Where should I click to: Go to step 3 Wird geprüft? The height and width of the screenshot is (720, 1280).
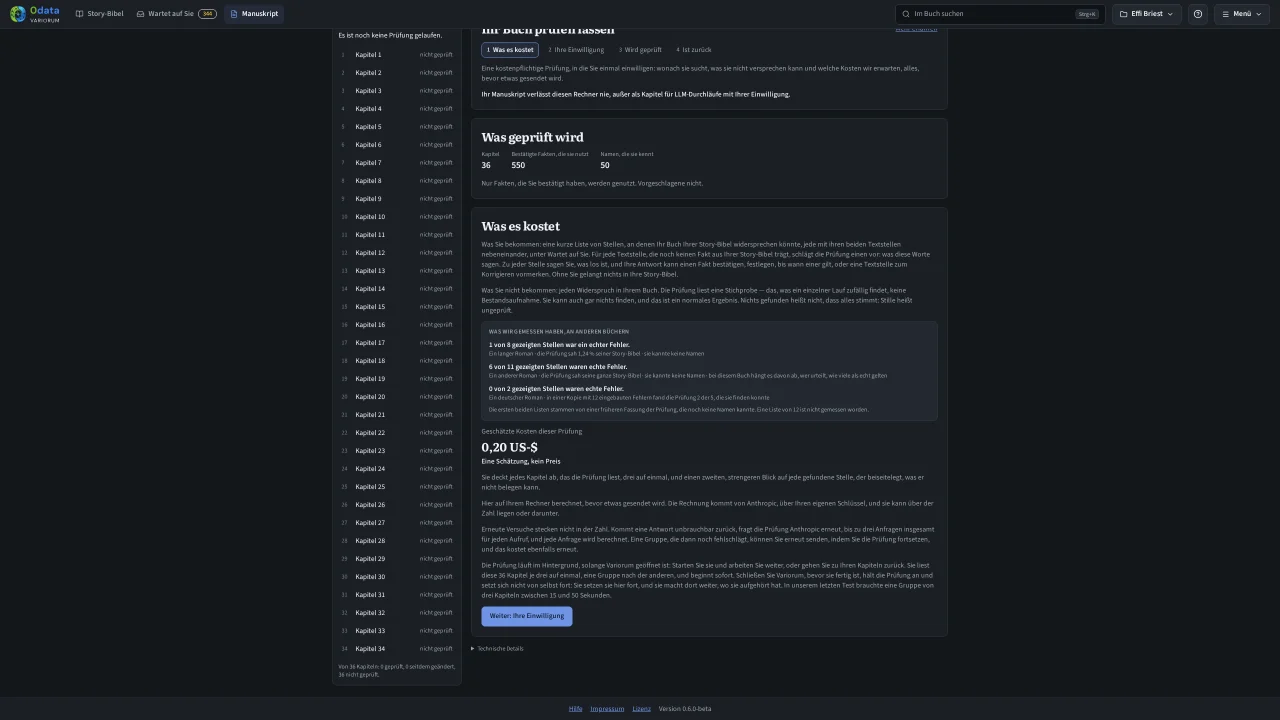[x=640, y=50]
